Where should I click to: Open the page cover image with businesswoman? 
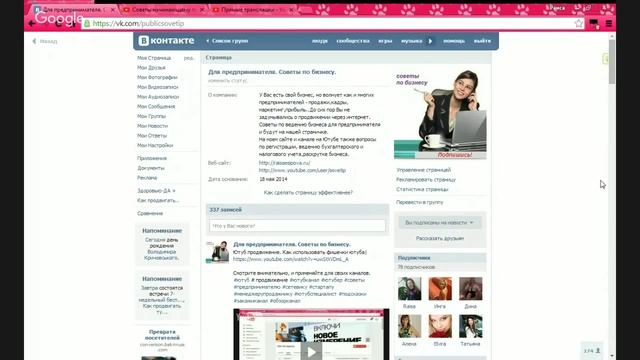(x=440, y=114)
